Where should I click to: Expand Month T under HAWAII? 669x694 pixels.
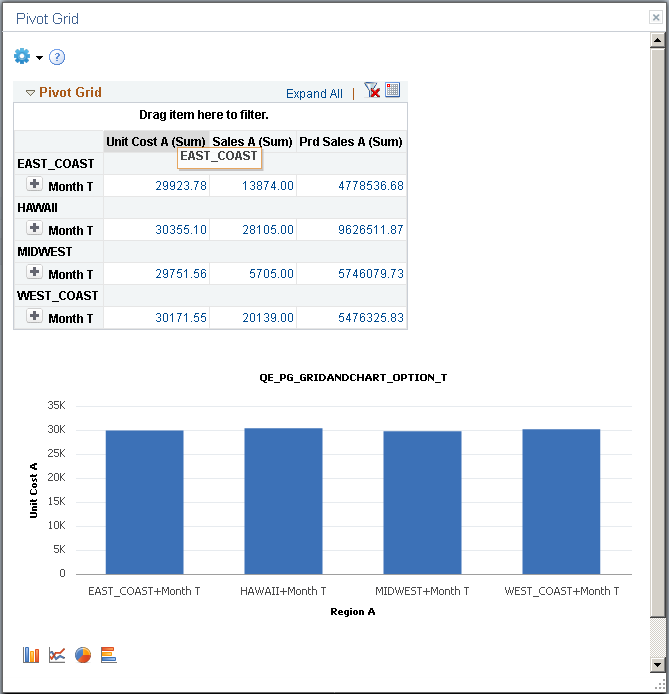click(x=34, y=229)
